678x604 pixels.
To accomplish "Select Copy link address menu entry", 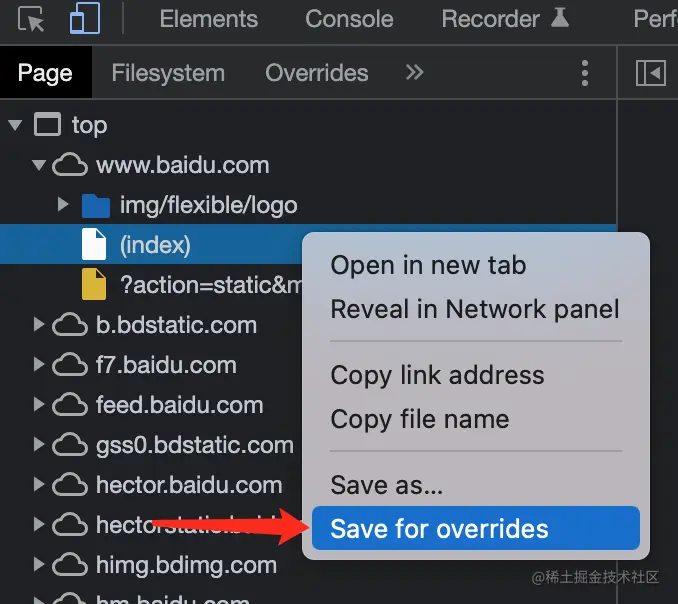I will [437, 375].
